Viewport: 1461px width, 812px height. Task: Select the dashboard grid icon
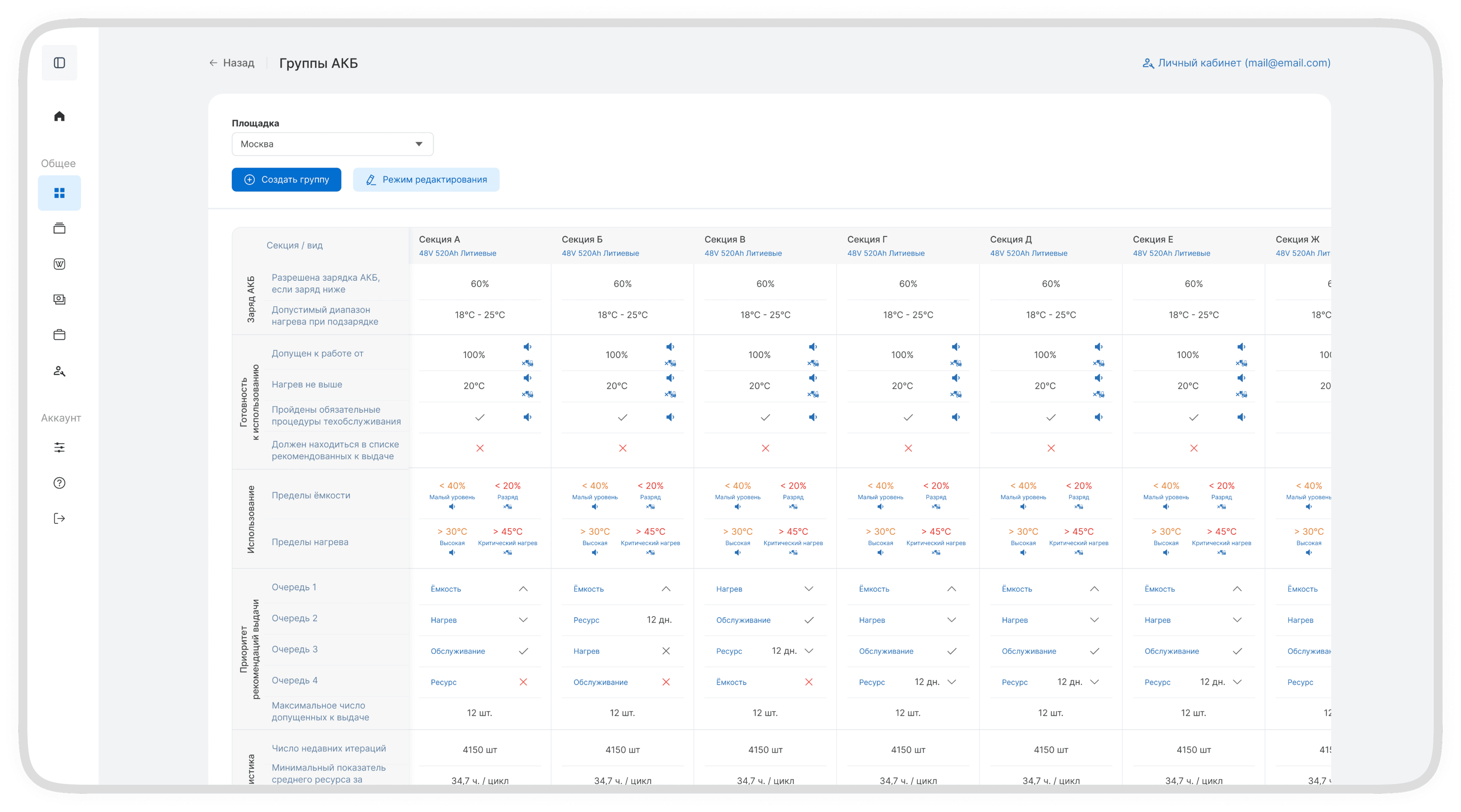click(60, 193)
